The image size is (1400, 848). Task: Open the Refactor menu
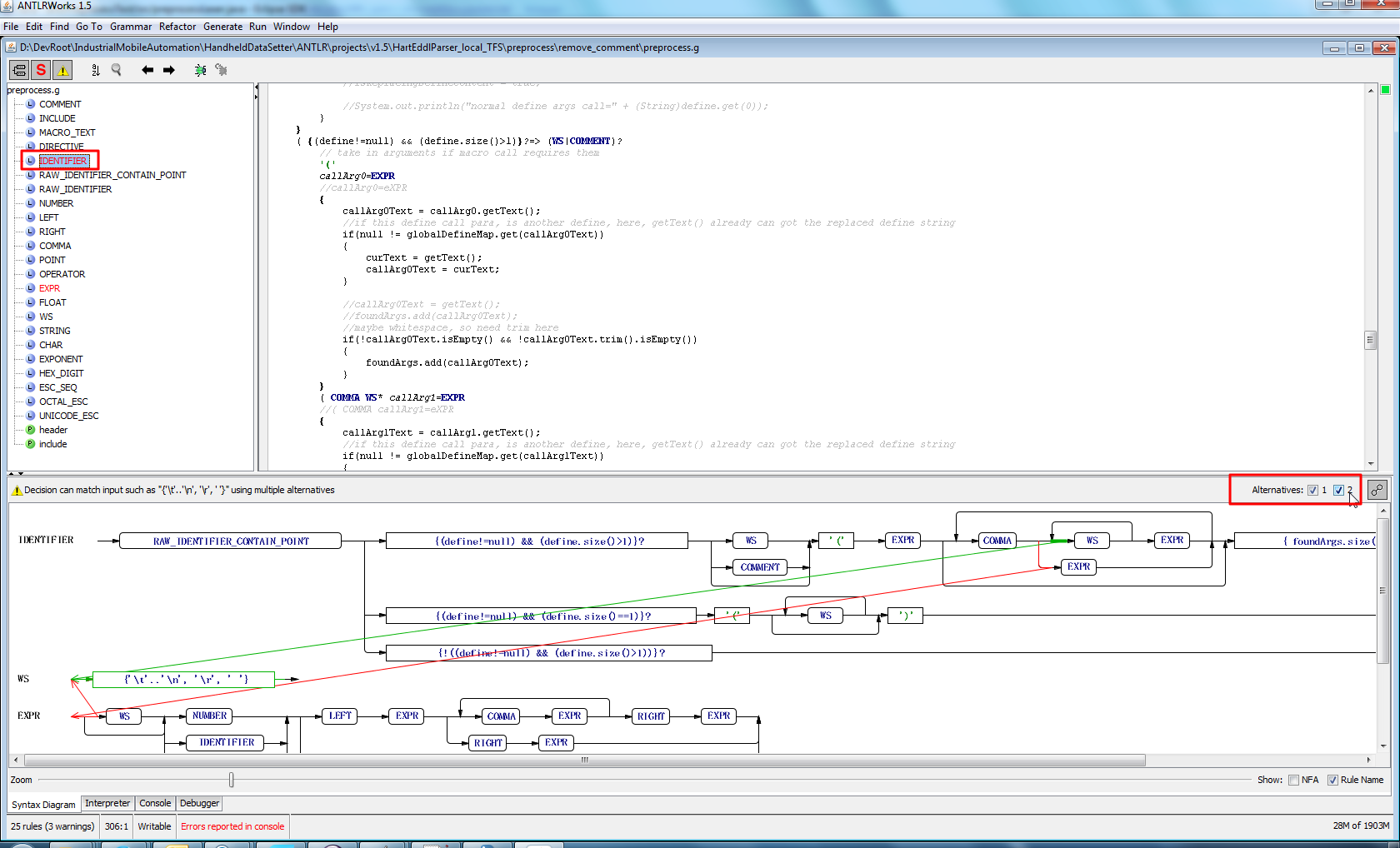click(177, 27)
